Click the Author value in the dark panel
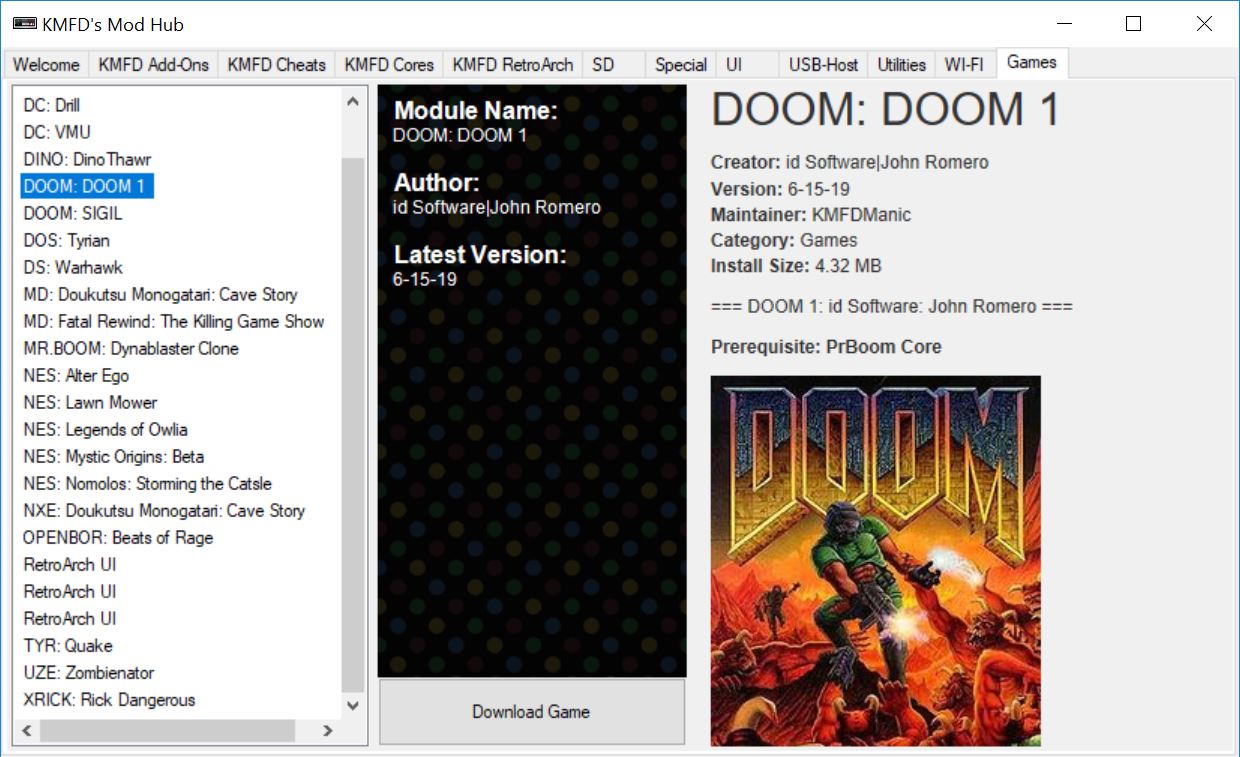Image resolution: width=1240 pixels, height=757 pixels. (x=497, y=208)
